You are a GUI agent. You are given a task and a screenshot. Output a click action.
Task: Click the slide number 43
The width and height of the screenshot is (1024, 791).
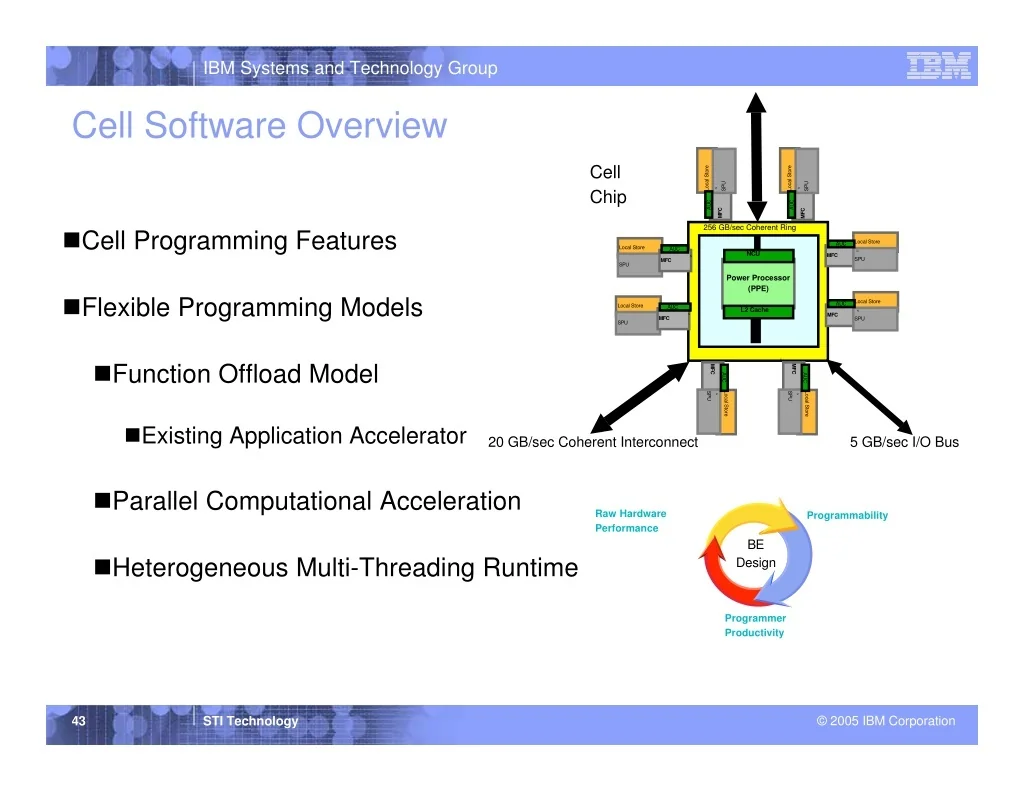coord(78,720)
